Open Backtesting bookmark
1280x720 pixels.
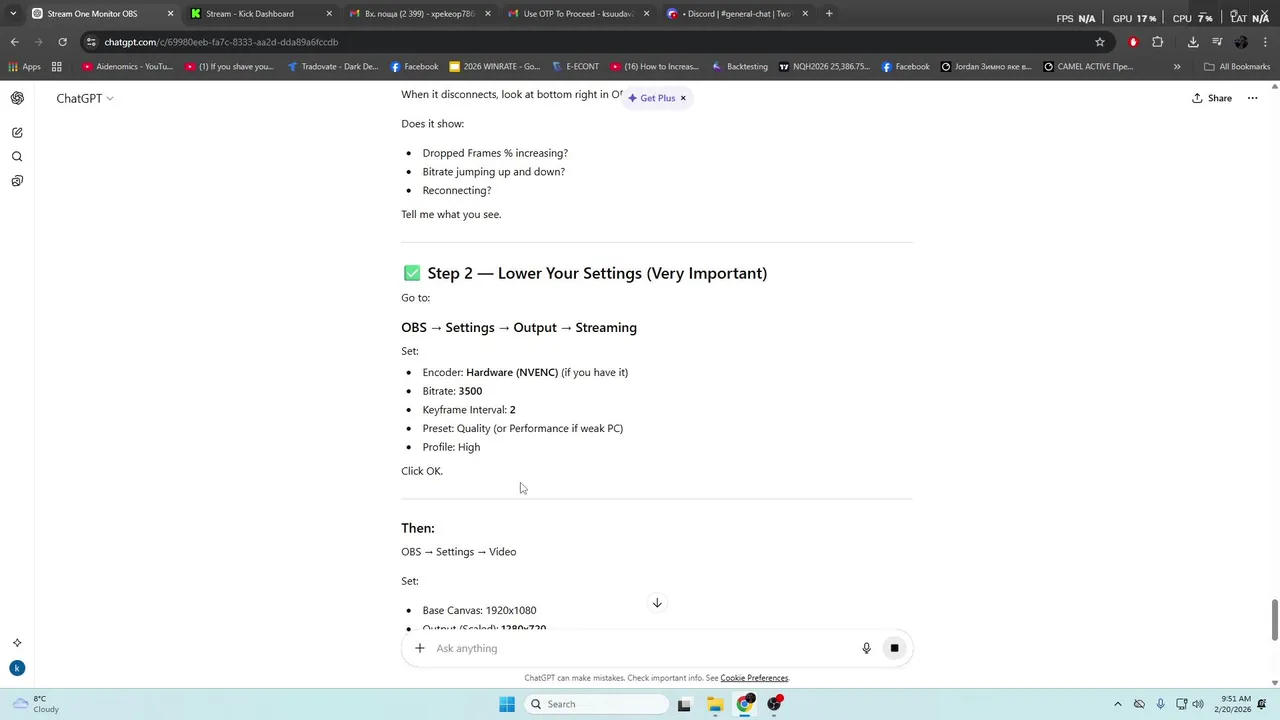(740, 67)
